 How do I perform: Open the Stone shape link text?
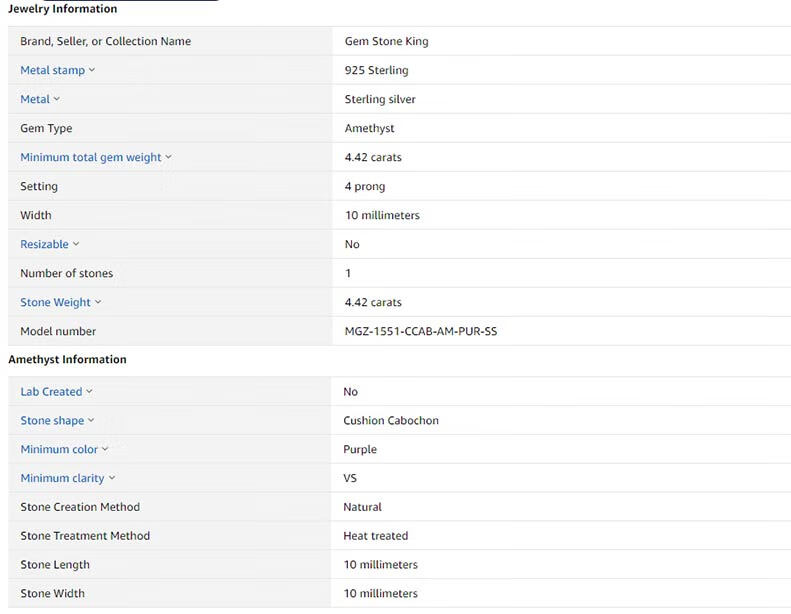[52, 421]
